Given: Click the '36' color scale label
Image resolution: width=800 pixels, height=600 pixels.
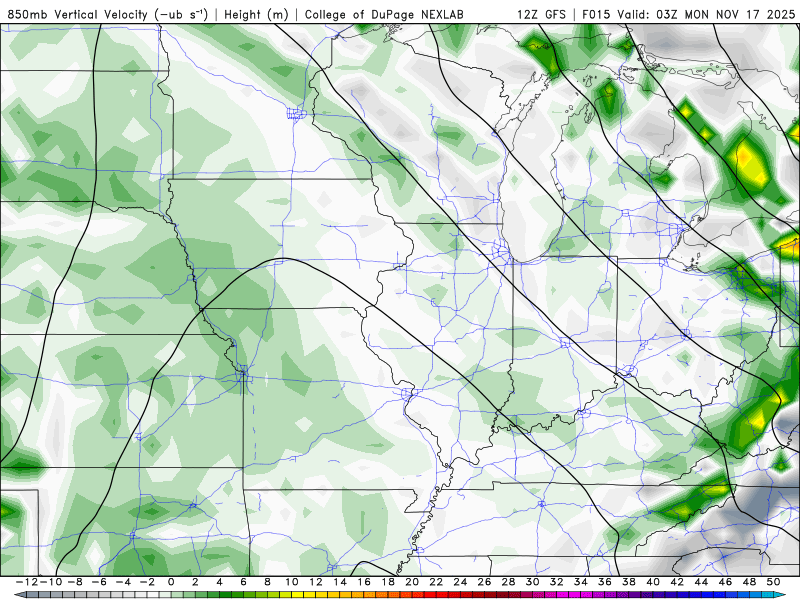Looking at the screenshot, I should pos(605,582).
